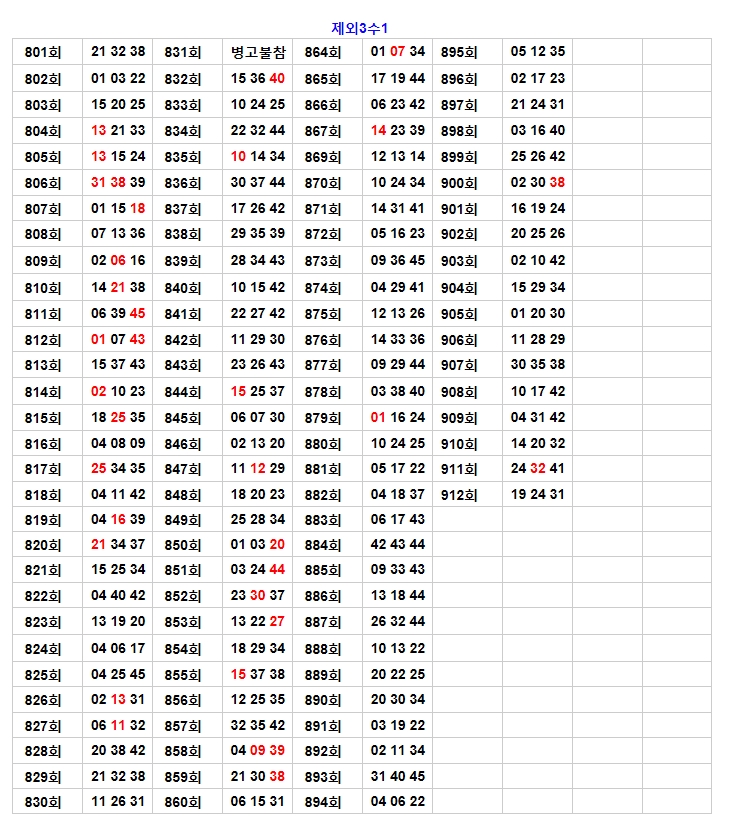Click the 877회 round label
734x828 pixels.
323,364
